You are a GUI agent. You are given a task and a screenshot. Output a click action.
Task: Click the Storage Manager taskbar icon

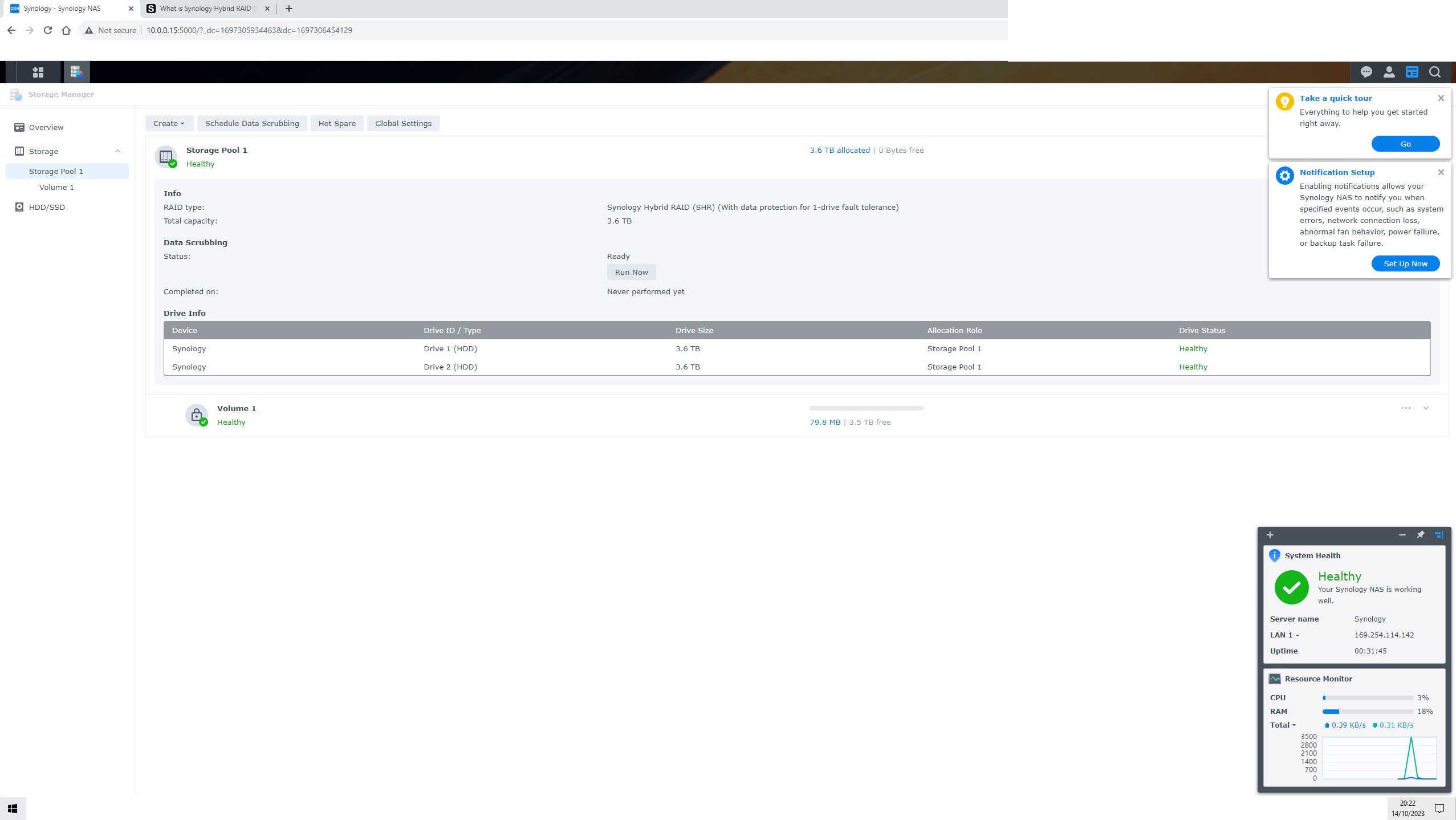(77, 72)
